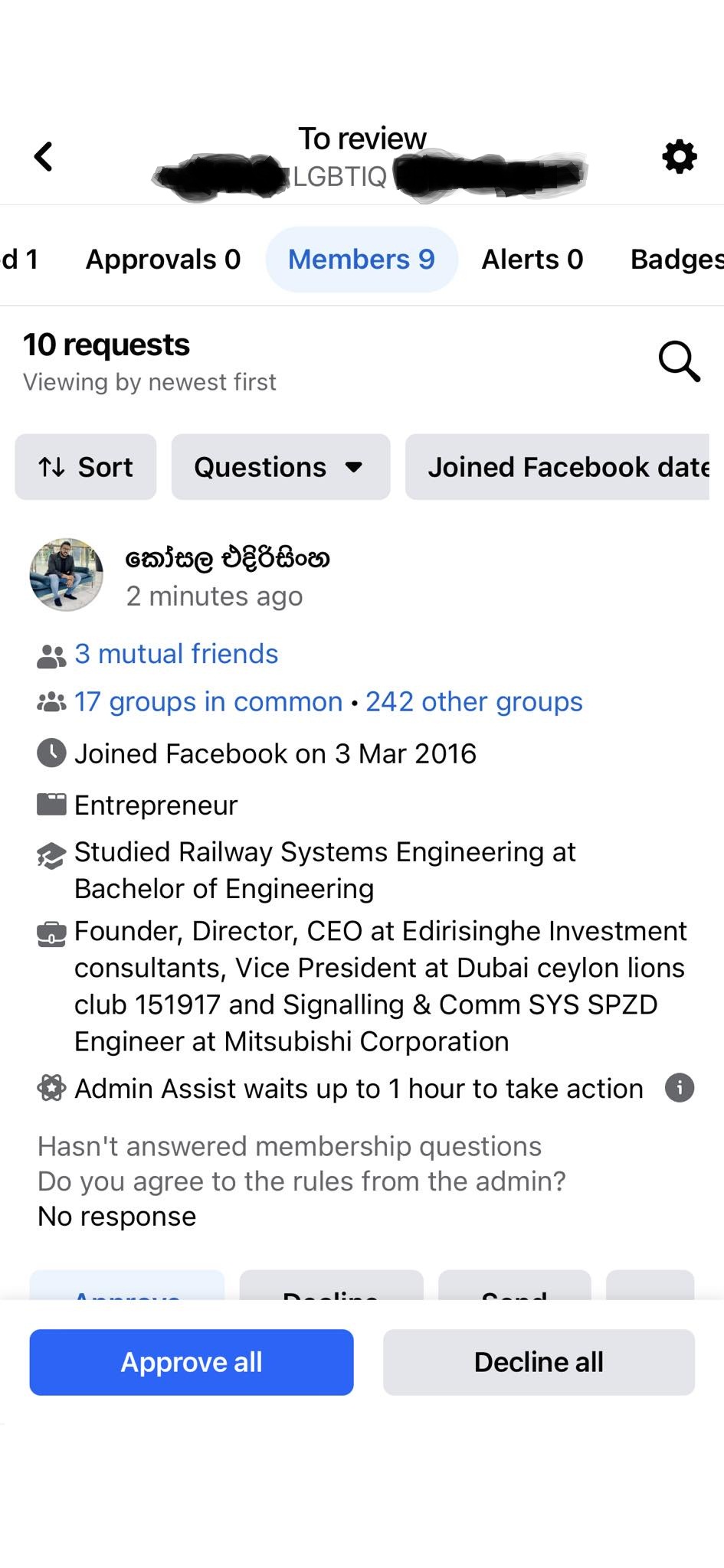
Task: Tap the clock icon beside join date
Action: pyautogui.click(x=51, y=753)
